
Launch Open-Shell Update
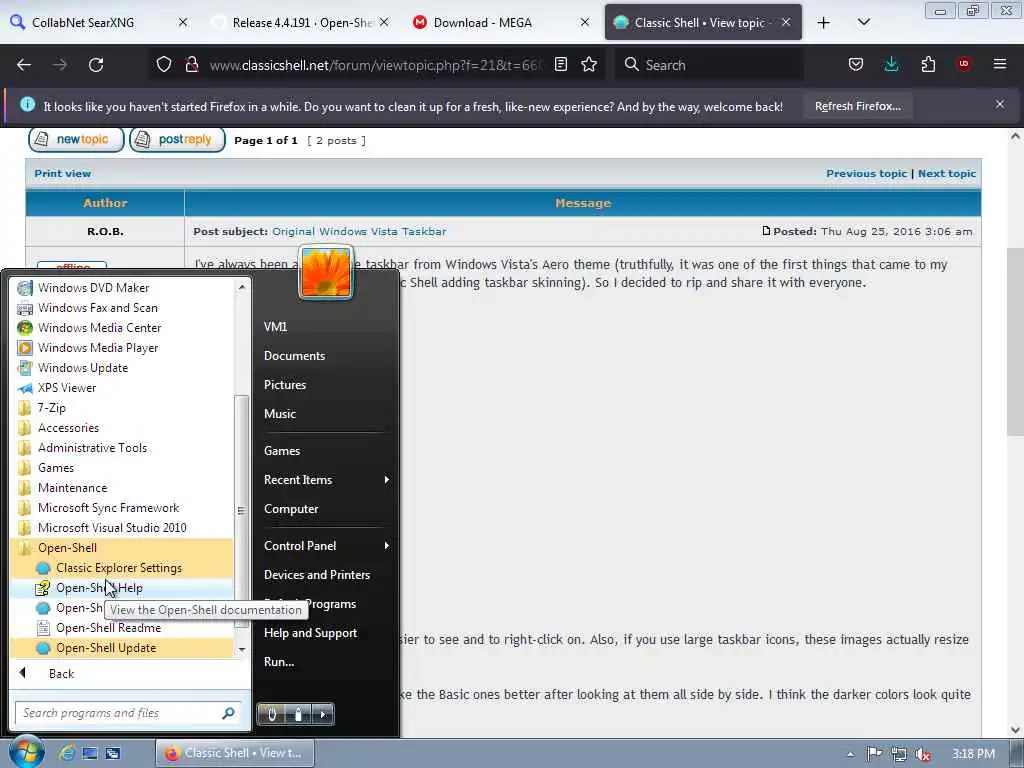click(x=122, y=648)
